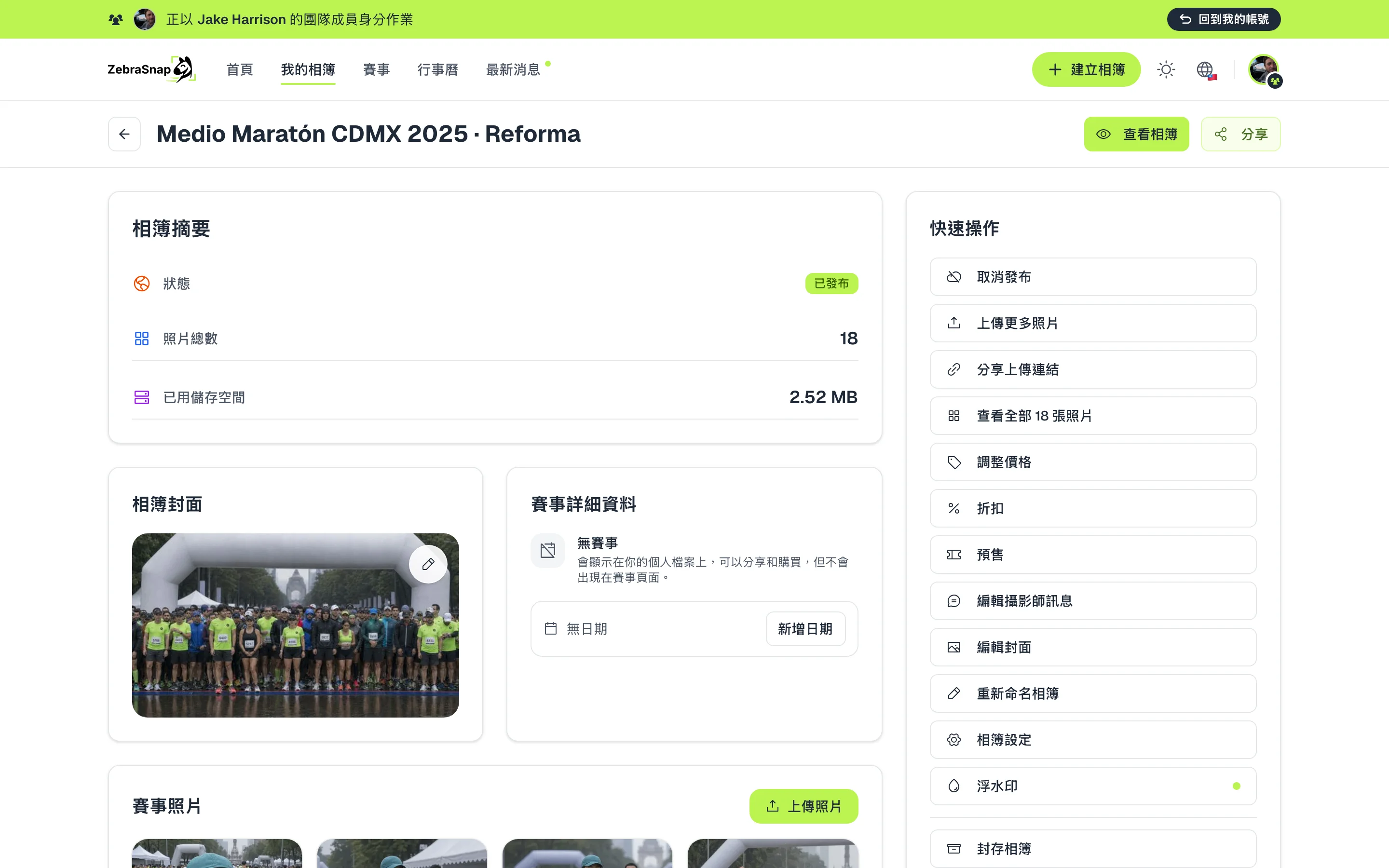Open 預售 quick action
This screenshot has width=1389, height=868.
pos(1093,555)
